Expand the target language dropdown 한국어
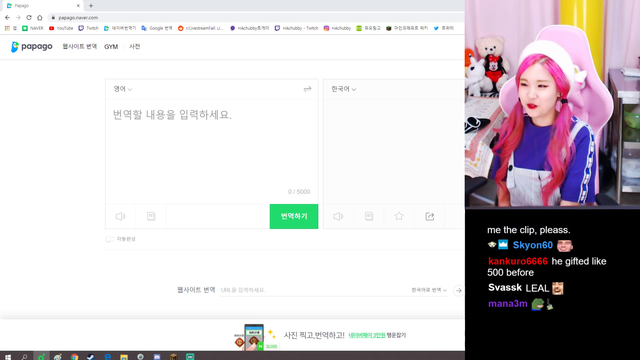This screenshot has width=640, height=360. 344,89
